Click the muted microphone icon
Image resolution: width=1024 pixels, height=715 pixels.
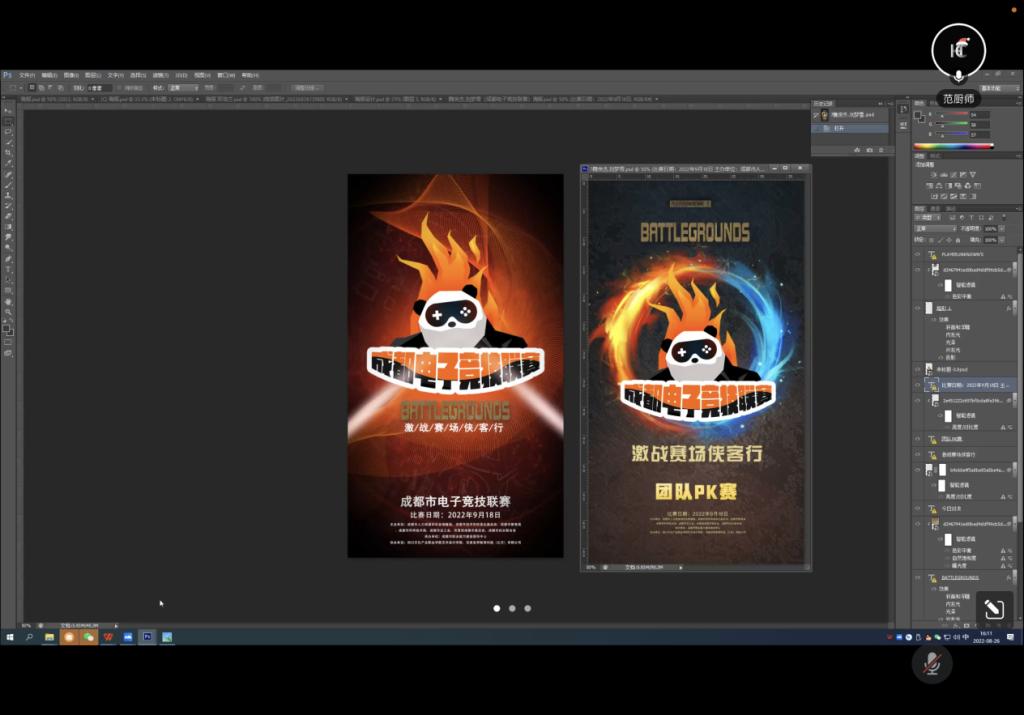pyautogui.click(x=932, y=663)
